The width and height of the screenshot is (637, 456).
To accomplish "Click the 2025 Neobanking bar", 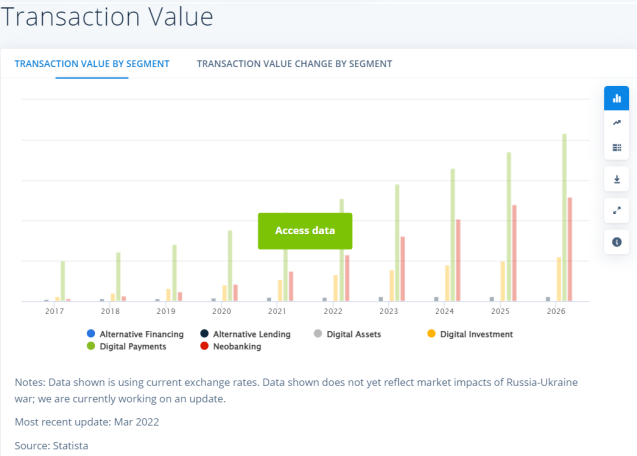I will pos(514,255).
